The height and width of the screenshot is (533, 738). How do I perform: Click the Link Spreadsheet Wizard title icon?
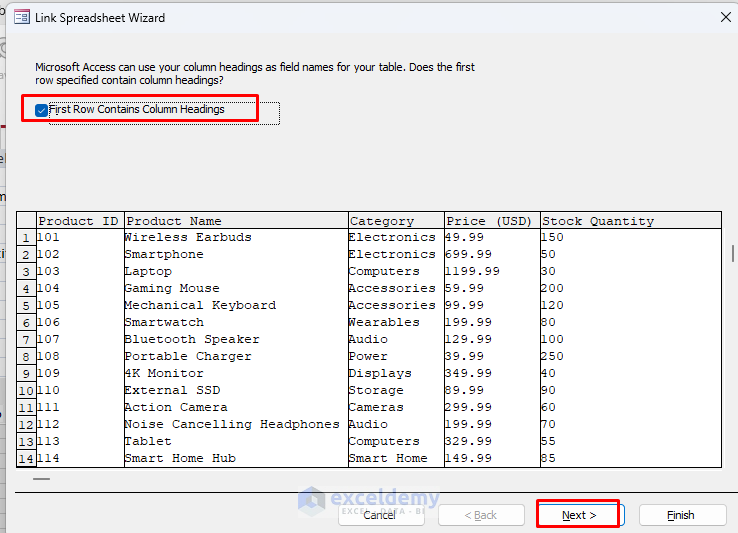(x=22, y=17)
